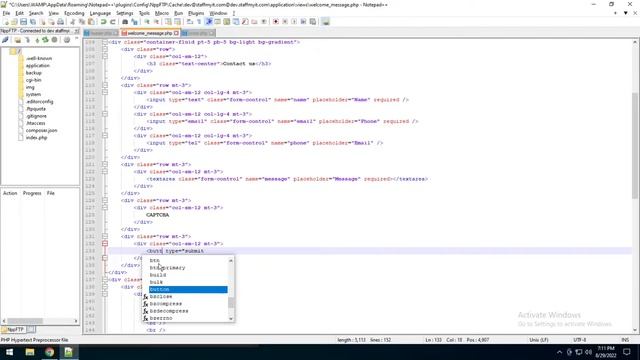Viewport: 640px width, 360px height.
Task: Click the New file toolbar icon
Action: click(5, 22)
